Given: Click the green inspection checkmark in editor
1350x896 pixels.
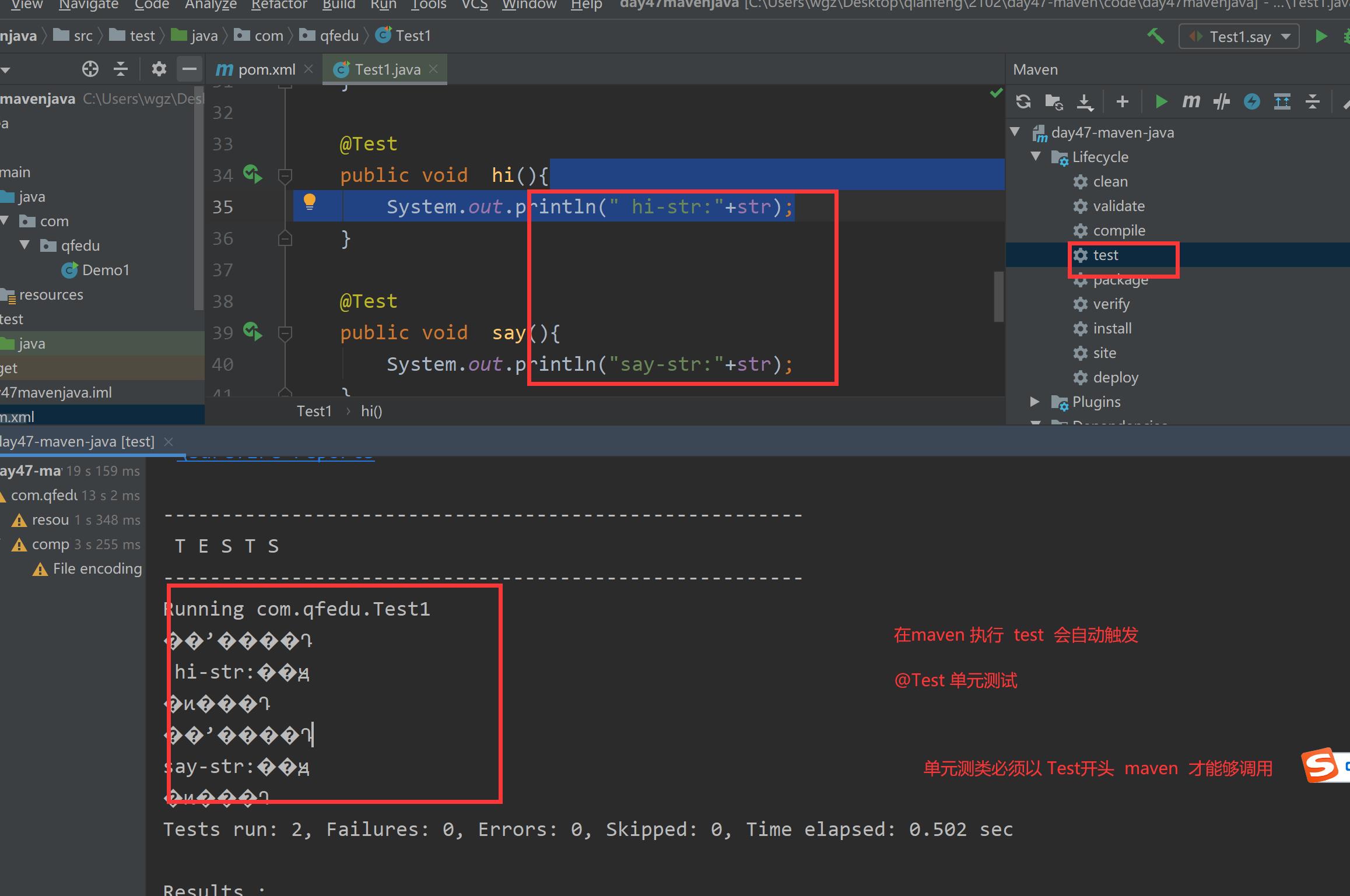Looking at the screenshot, I should pyautogui.click(x=996, y=93).
